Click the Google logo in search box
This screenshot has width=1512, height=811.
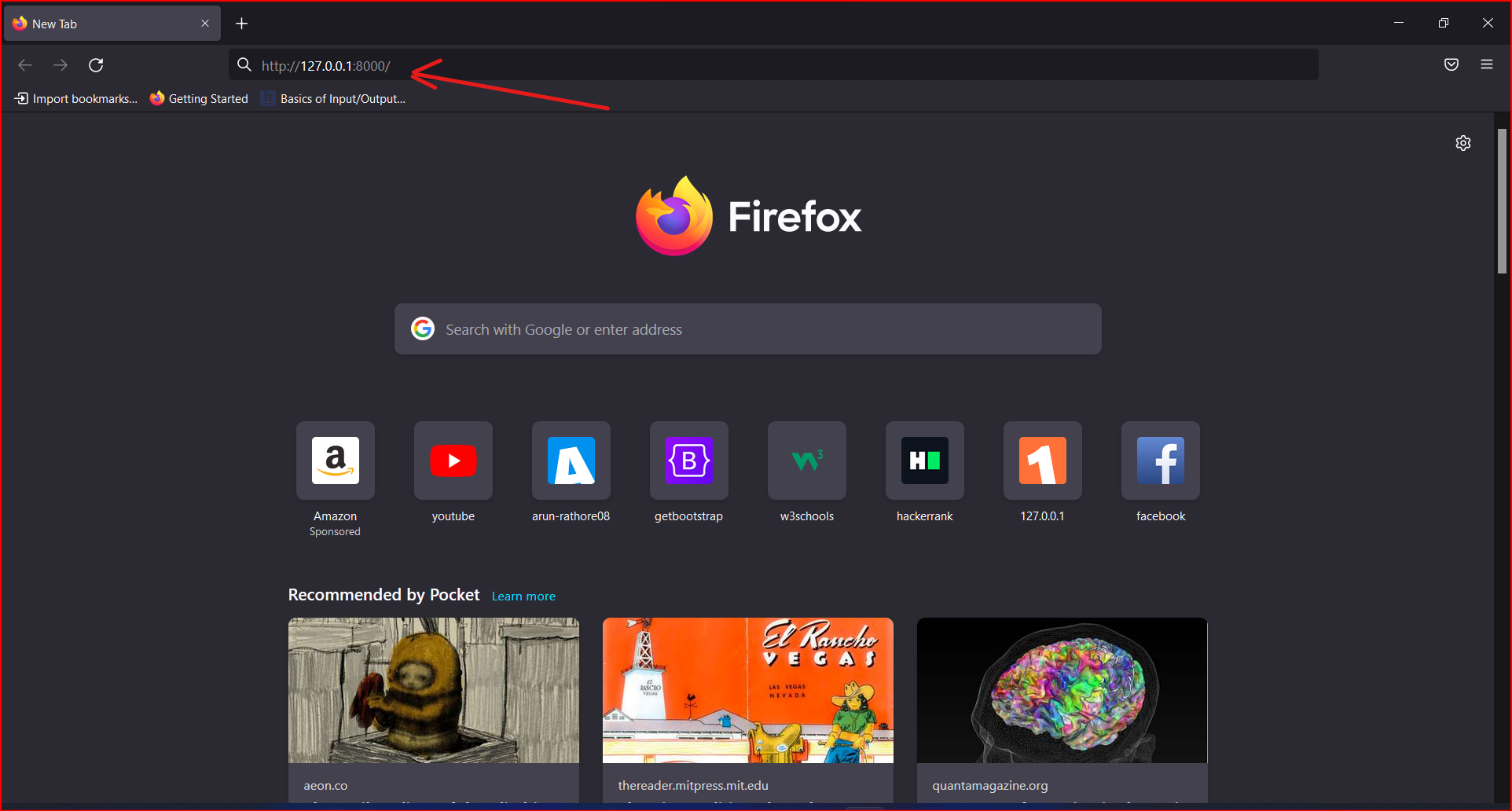423,328
